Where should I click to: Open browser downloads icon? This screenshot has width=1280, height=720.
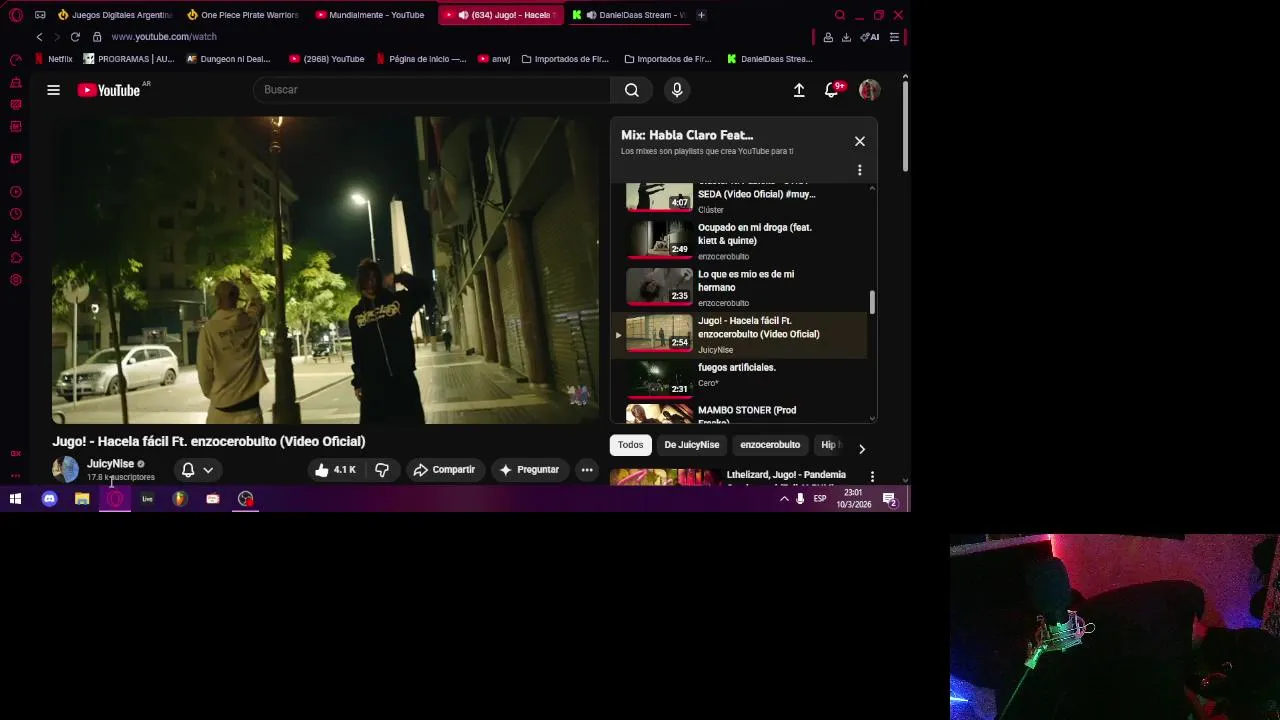click(846, 37)
